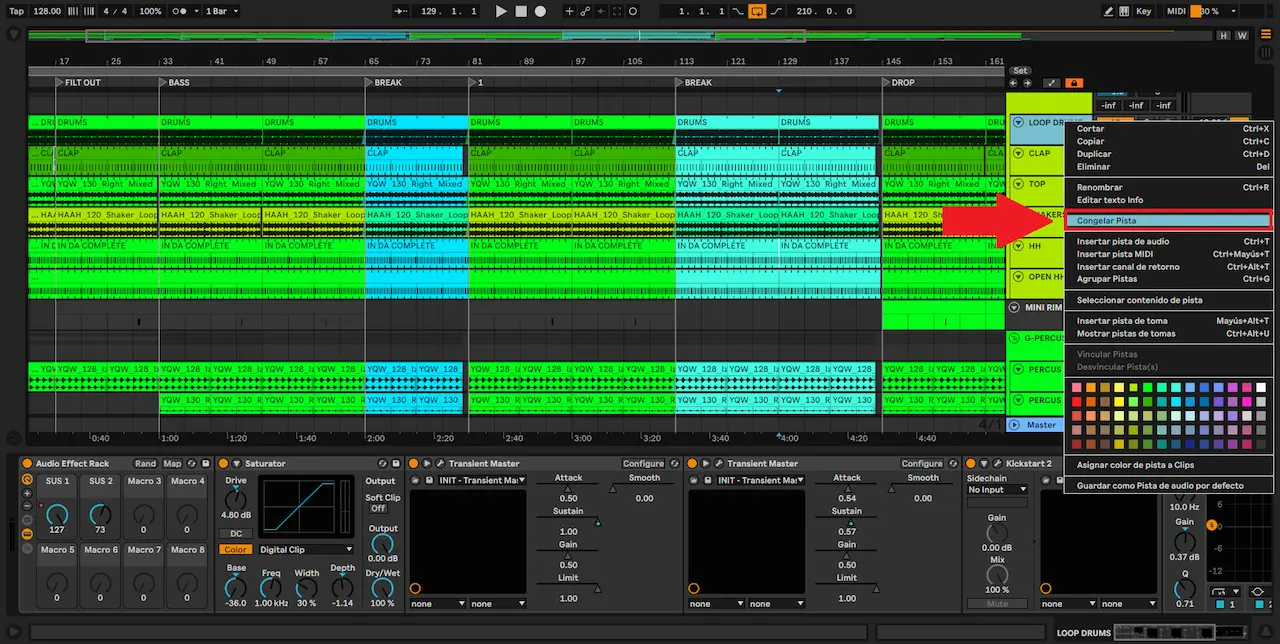Click the orange arrangement view selector icon
This screenshot has height=644, width=1280.
point(1266,35)
